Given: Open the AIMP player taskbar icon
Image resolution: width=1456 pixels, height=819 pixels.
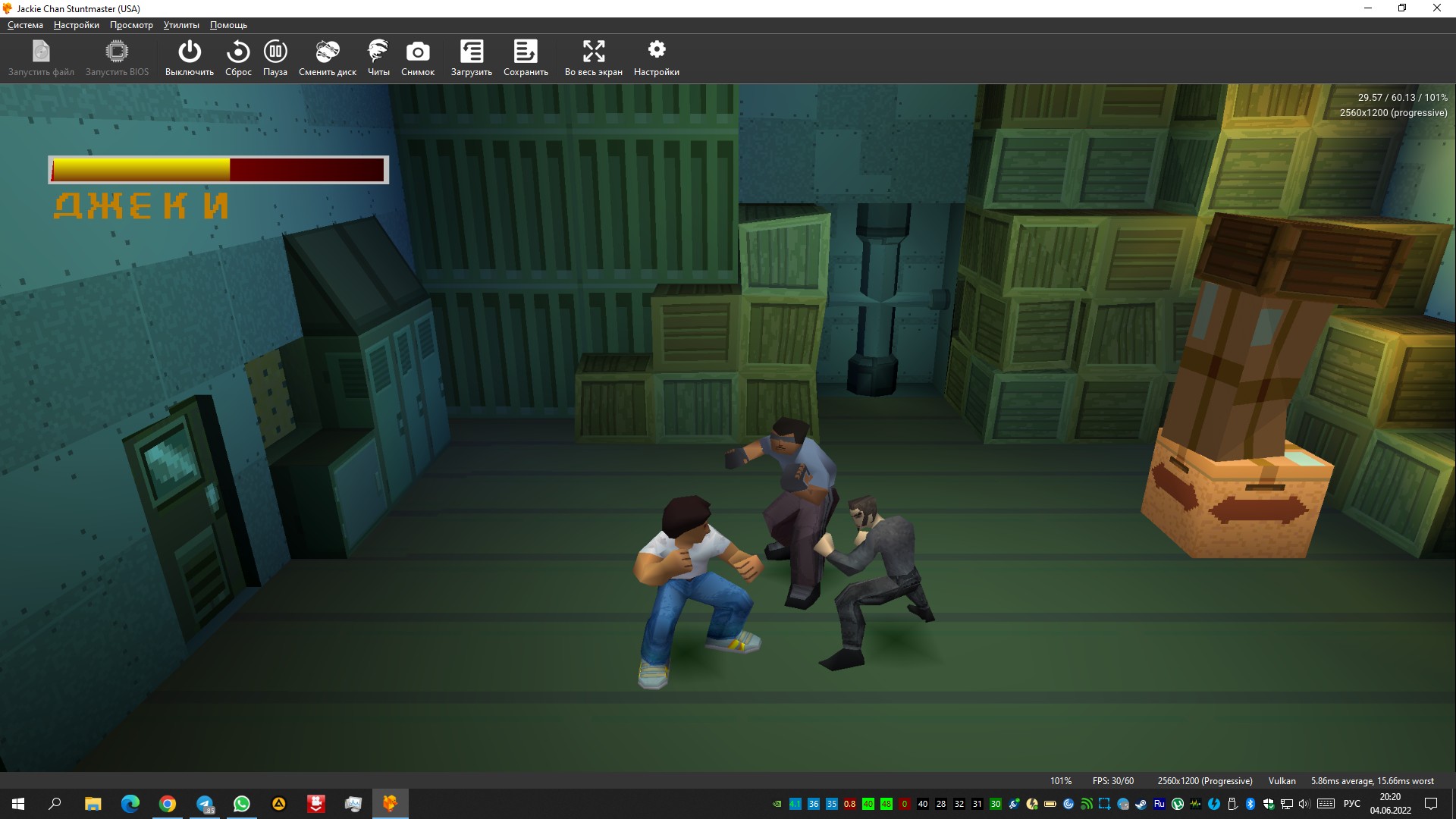Looking at the screenshot, I should [279, 804].
